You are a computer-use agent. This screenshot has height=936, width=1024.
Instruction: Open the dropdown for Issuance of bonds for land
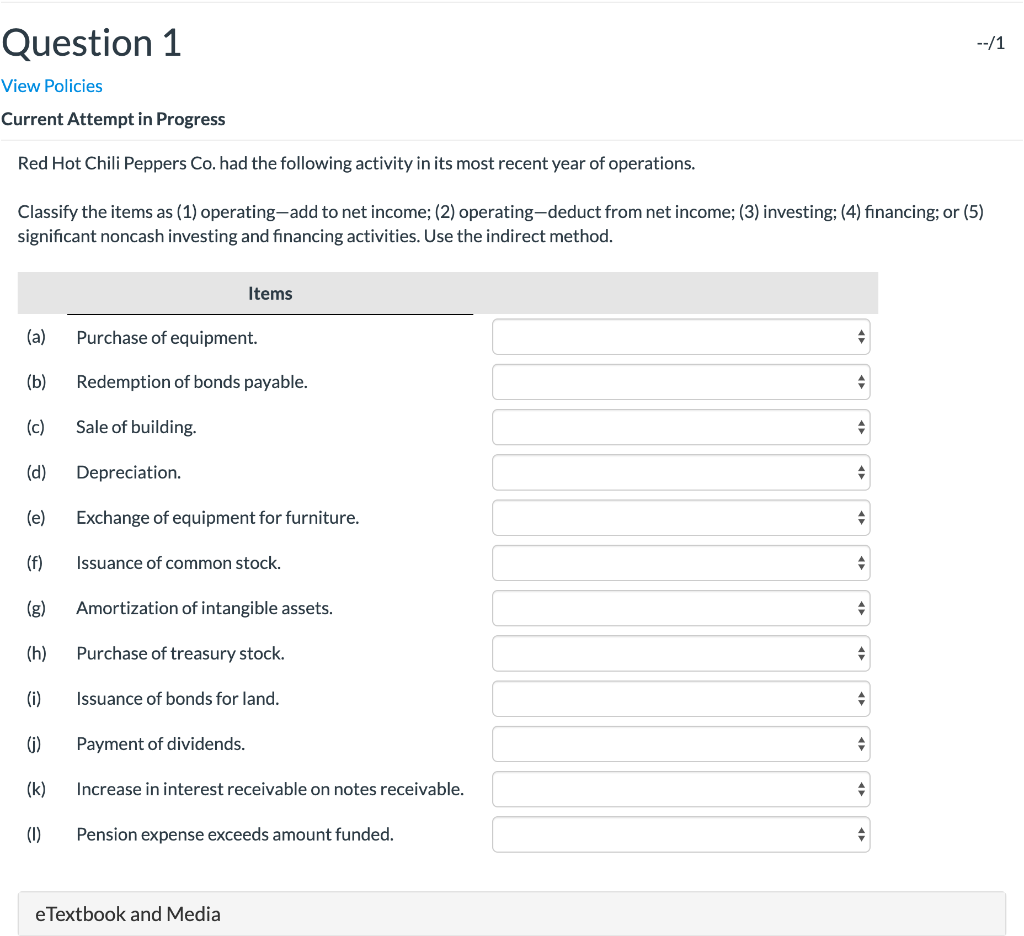[x=680, y=698]
